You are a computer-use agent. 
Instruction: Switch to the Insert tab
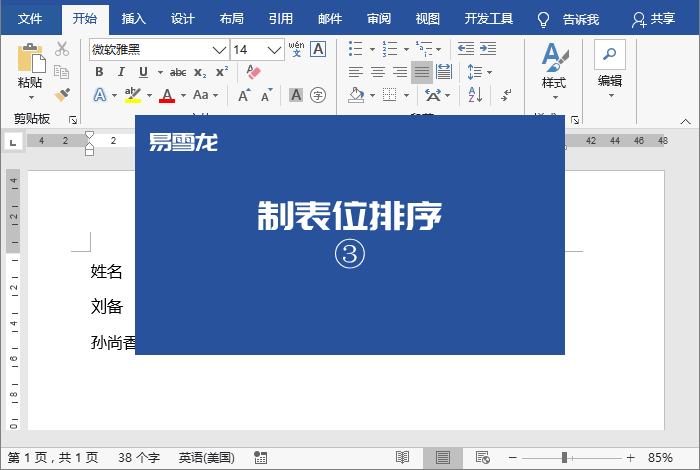pyautogui.click(x=133, y=19)
